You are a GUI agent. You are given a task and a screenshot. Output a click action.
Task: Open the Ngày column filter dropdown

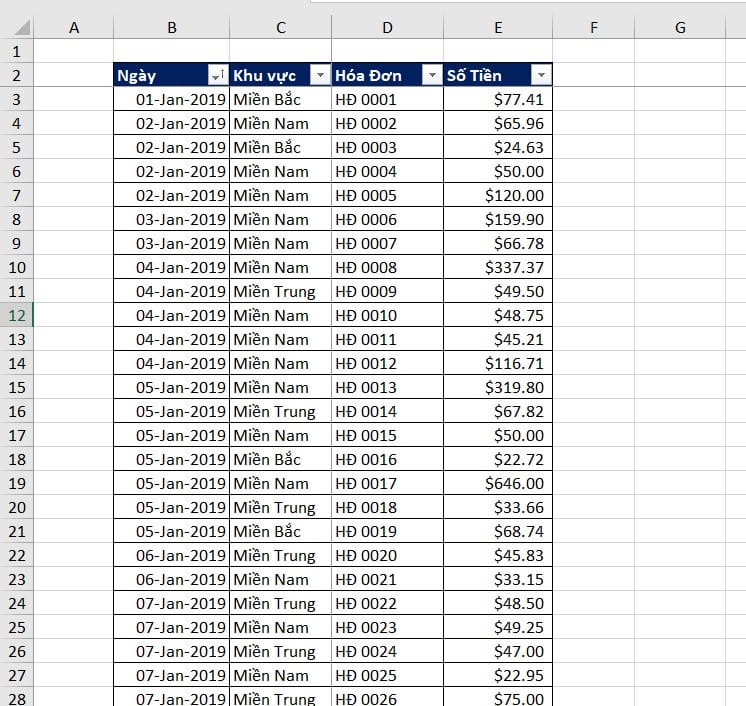(x=217, y=75)
